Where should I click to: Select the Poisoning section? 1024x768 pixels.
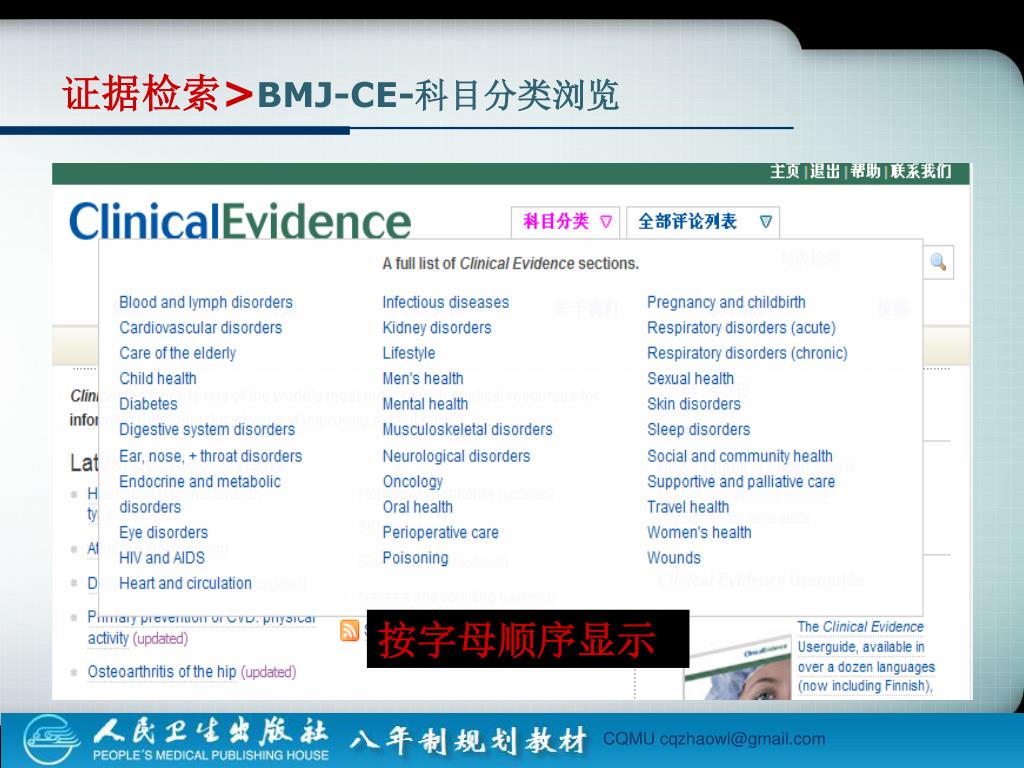[x=415, y=558]
